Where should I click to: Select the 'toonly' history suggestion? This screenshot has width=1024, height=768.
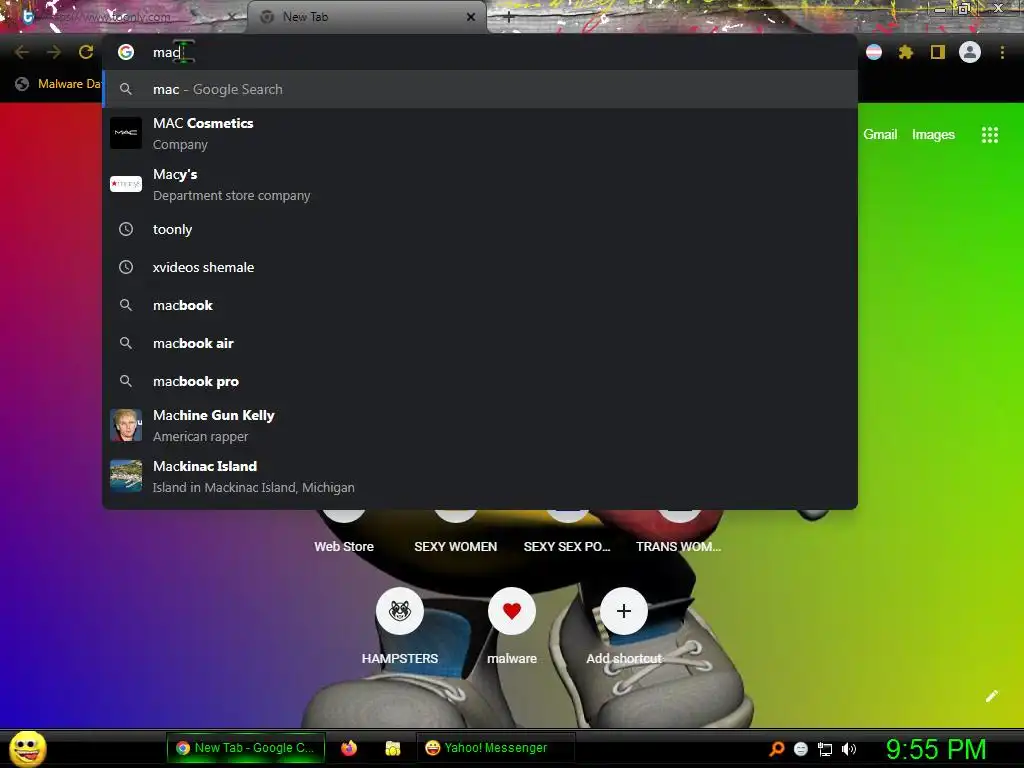pyautogui.click(x=480, y=229)
